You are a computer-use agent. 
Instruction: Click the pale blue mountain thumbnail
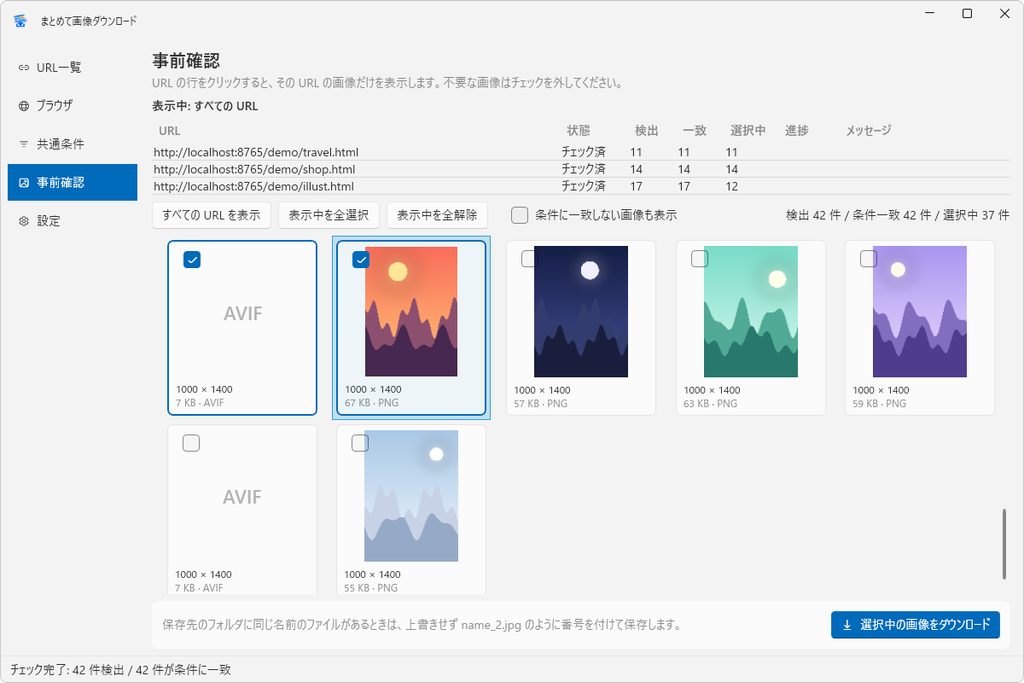coord(411,496)
